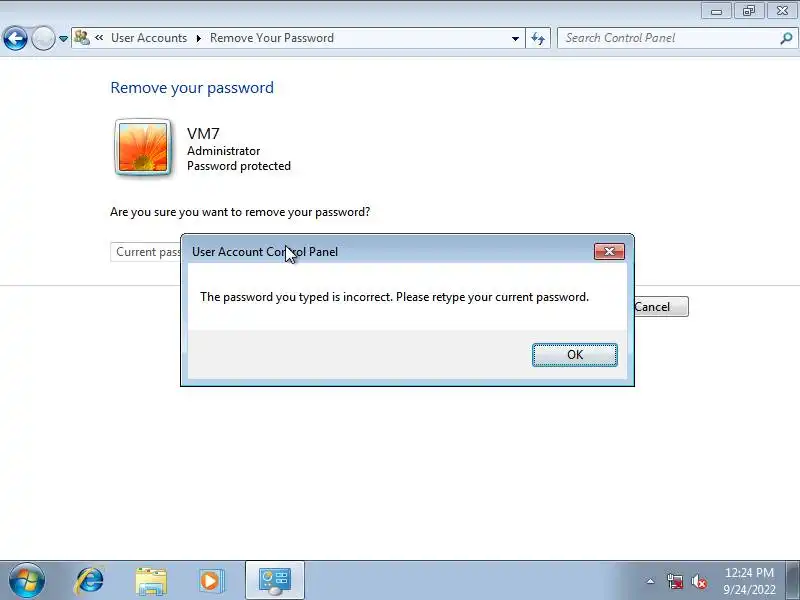The width and height of the screenshot is (800, 600).
Task: Open the Windows Start orb
Action: coord(27,581)
